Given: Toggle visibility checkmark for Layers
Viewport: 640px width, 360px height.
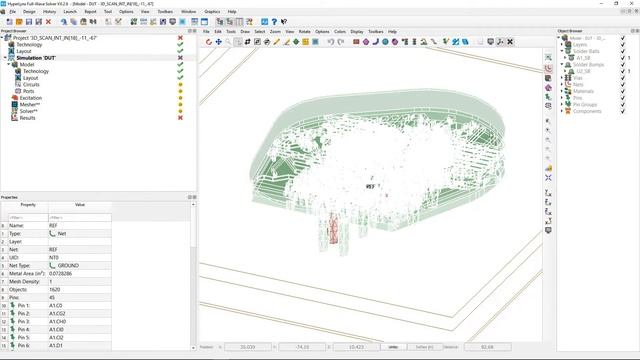Looking at the screenshot, I should [623, 44].
